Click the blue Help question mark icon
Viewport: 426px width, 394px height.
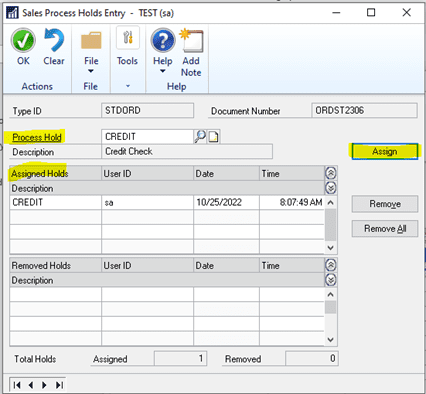click(x=163, y=40)
